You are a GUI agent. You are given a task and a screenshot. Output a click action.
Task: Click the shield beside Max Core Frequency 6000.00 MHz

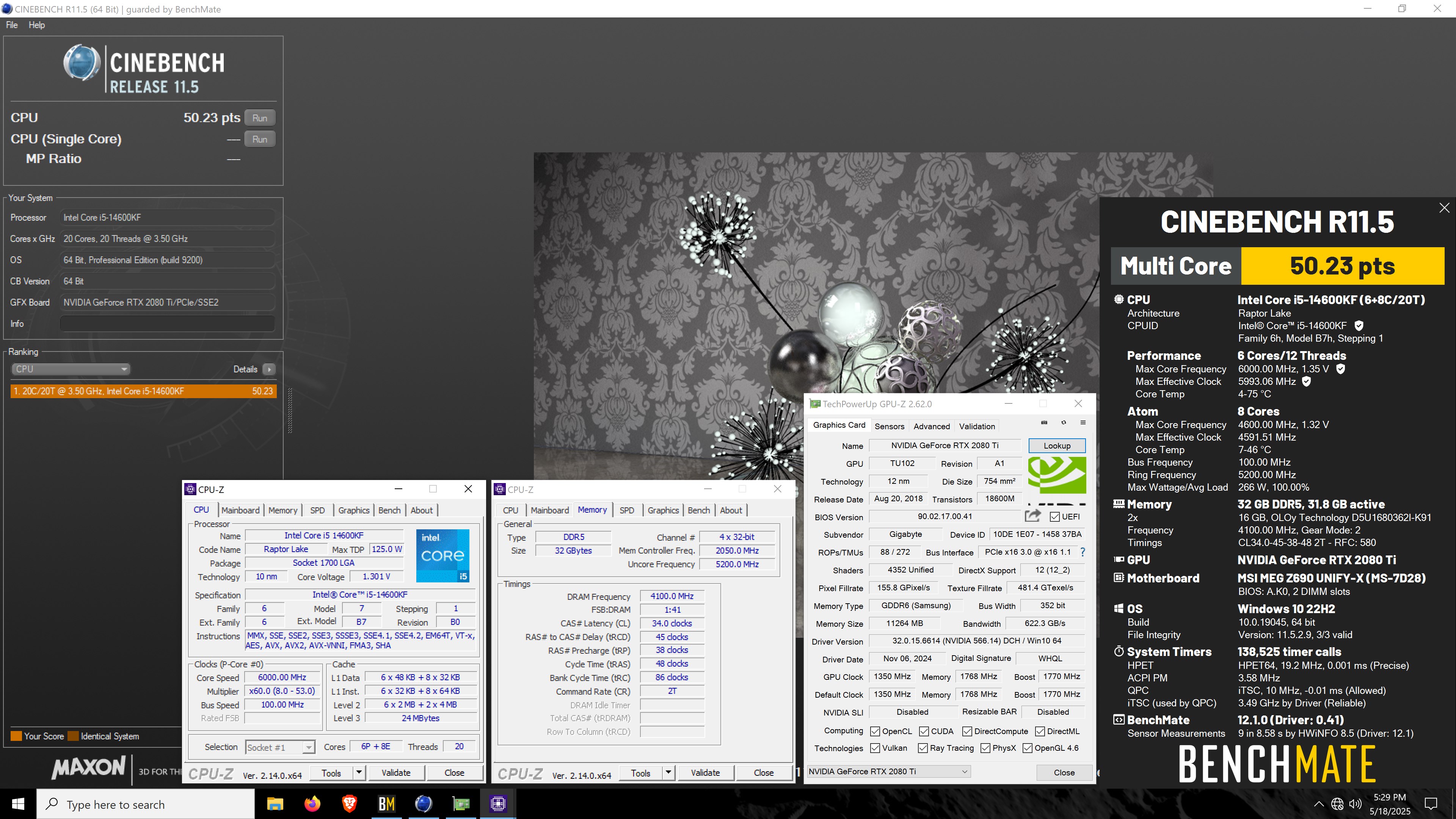click(x=1340, y=369)
